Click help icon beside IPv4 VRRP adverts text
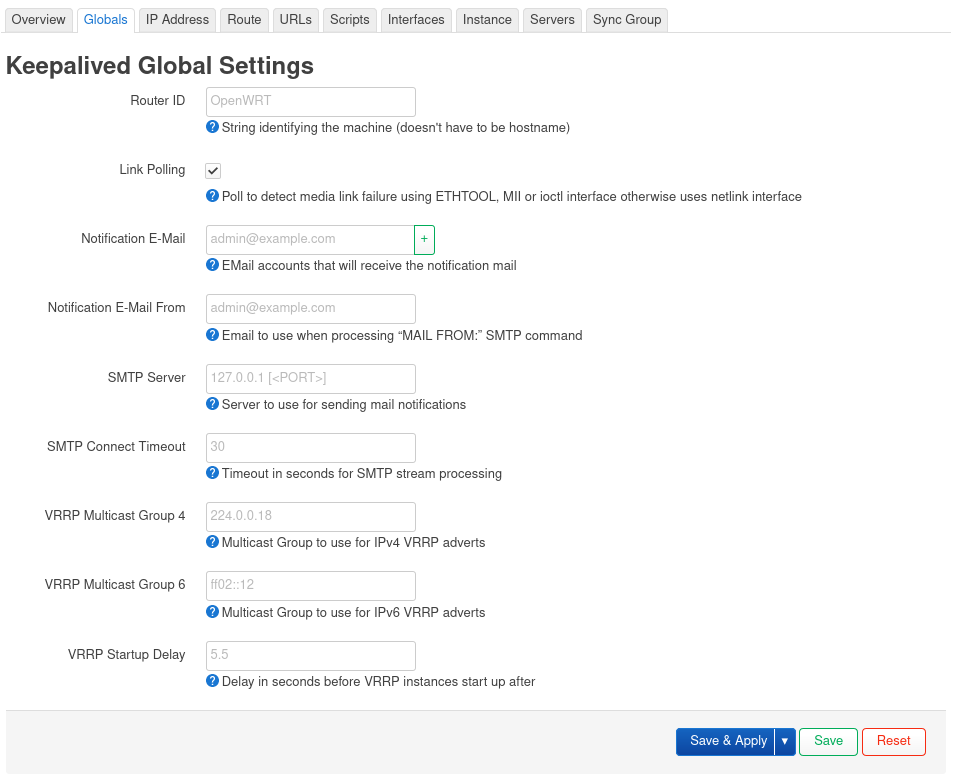Screen dimensions: 954x783 pyautogui.click(x=212, y=541)
